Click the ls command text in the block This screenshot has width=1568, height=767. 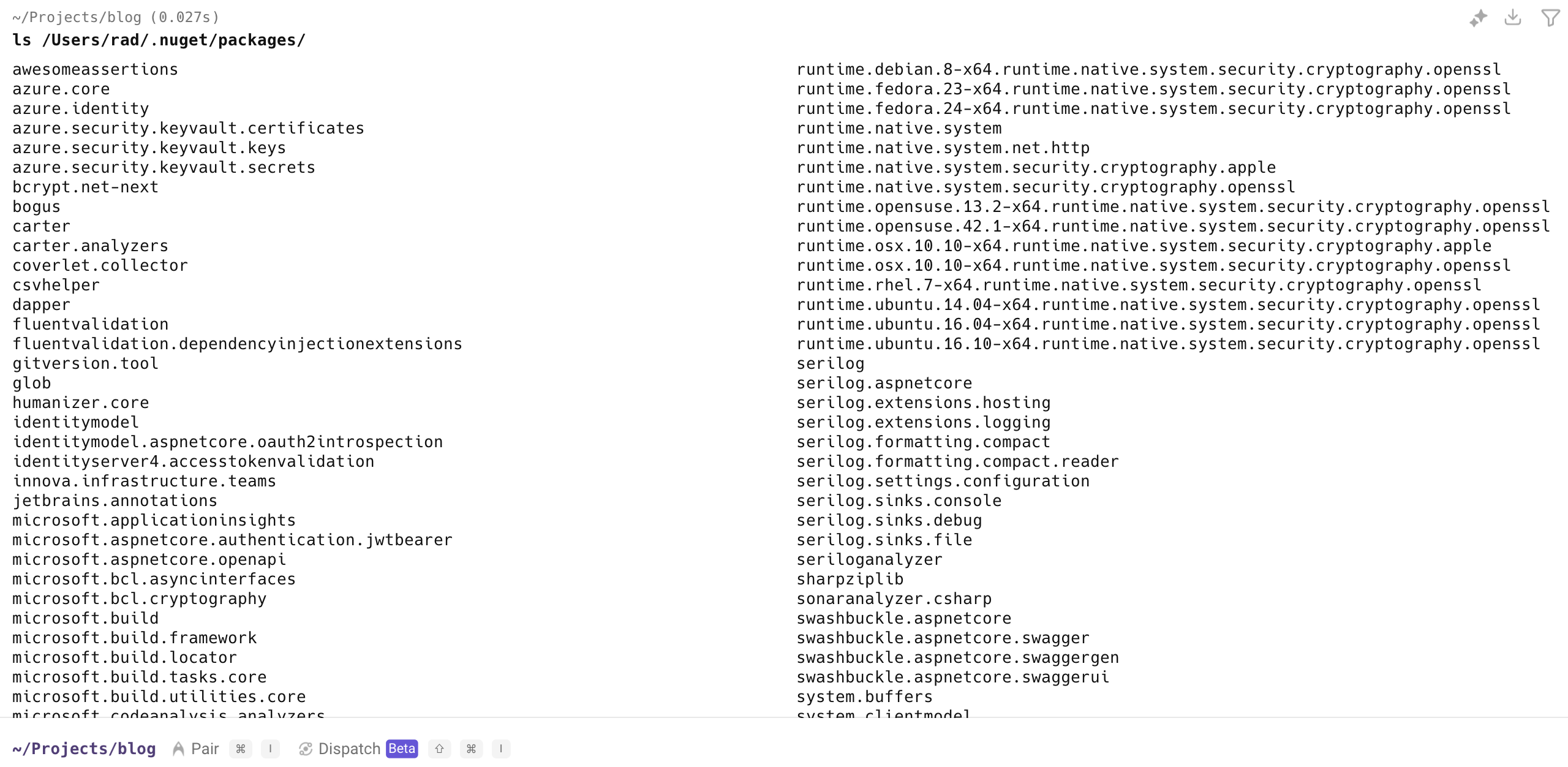tap(159, 40)
